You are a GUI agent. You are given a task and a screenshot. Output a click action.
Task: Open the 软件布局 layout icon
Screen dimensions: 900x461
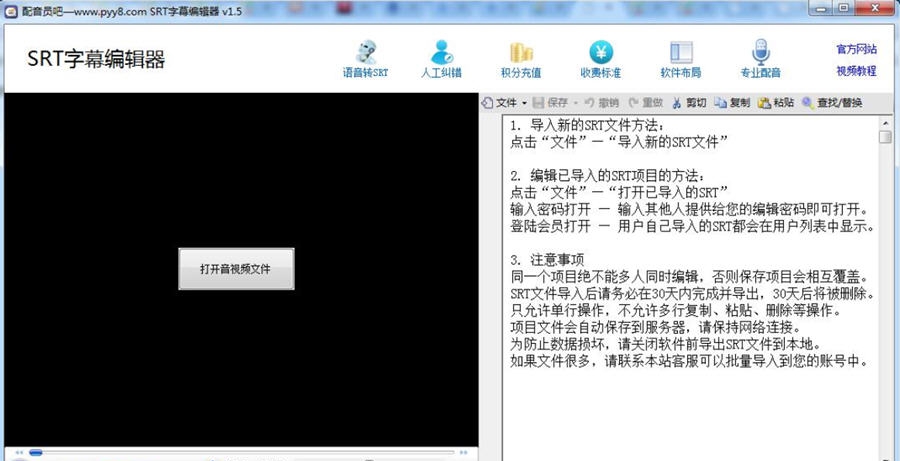[x=680, y=56]
